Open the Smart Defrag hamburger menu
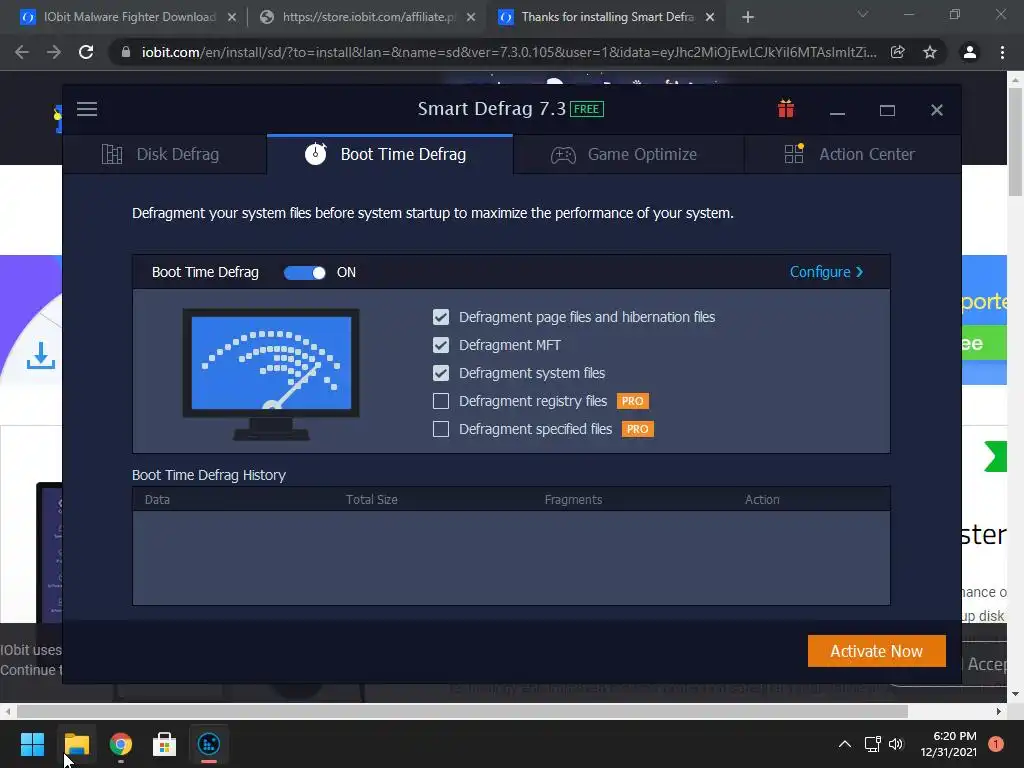This screenshot has height=768, width=1024. 87,109
